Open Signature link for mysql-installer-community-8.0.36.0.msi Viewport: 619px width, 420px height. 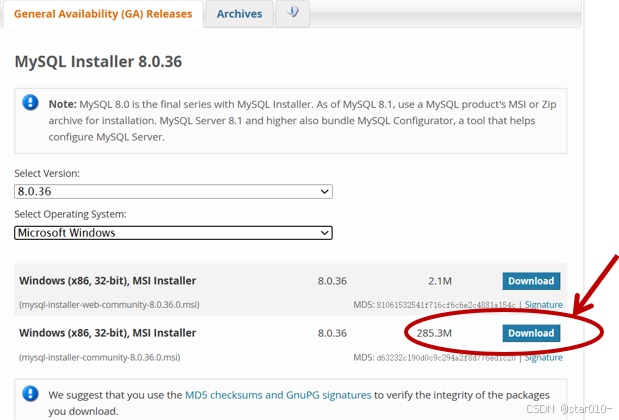(x=544, y=357)
